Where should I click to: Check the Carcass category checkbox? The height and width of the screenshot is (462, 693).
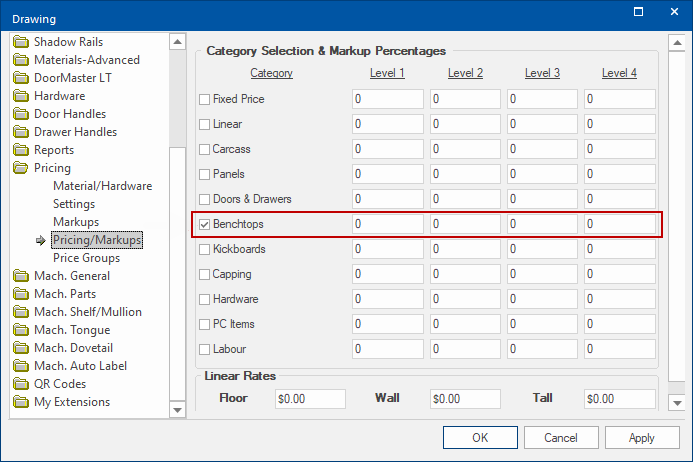click(x=204, y=149)
